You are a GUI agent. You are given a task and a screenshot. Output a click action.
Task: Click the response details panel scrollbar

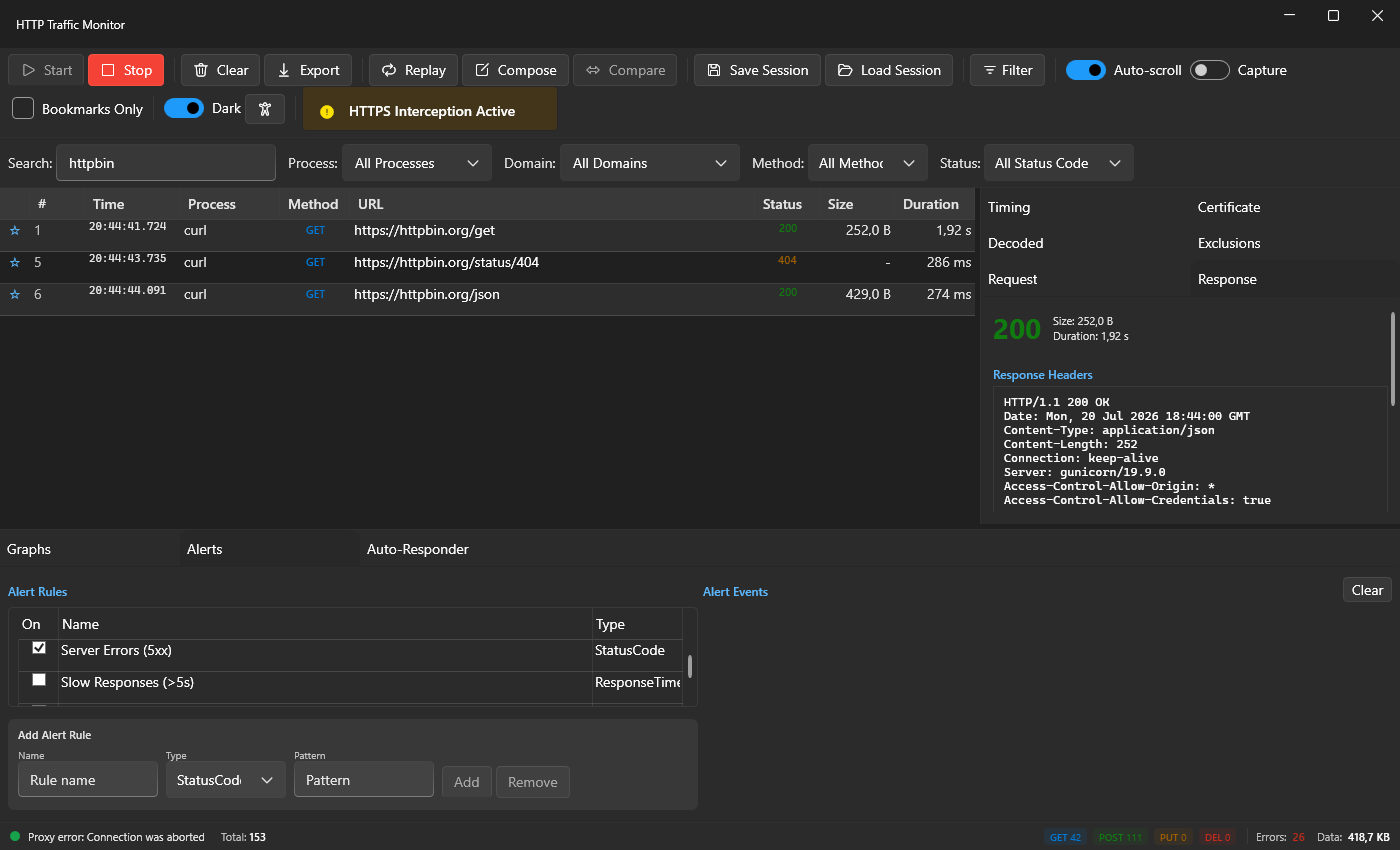click(1392, 358)
